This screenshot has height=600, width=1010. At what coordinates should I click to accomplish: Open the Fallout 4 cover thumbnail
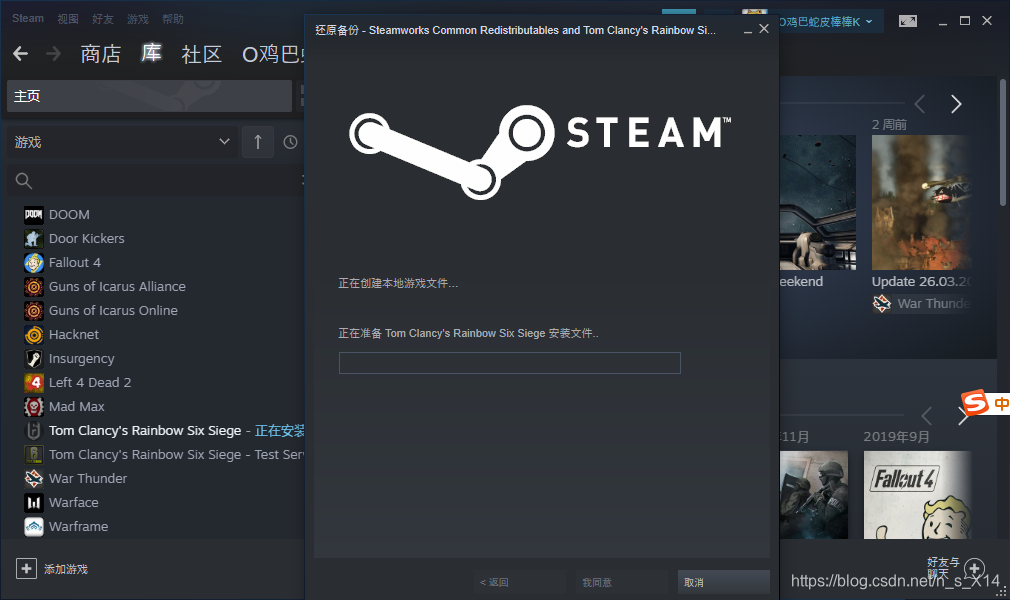(917, 494)
